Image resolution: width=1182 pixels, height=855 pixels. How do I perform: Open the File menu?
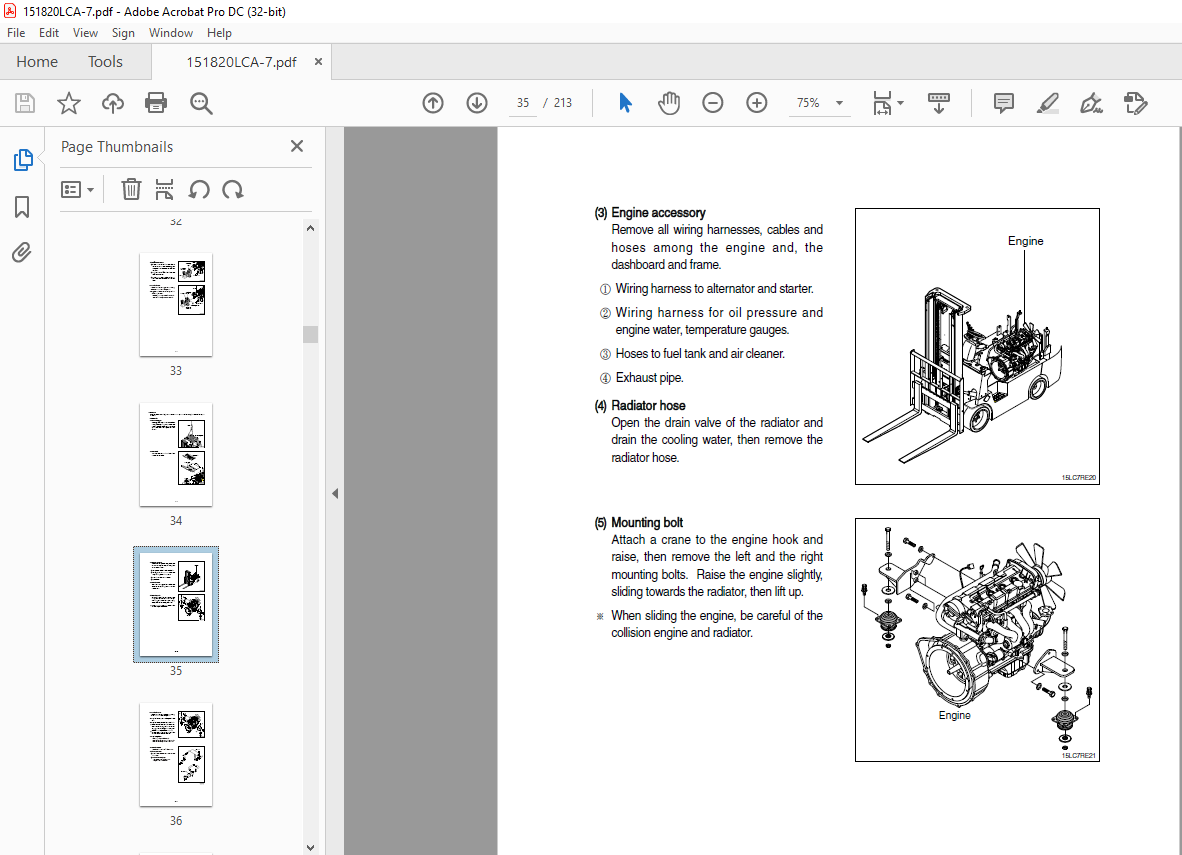tap(16, 32)
